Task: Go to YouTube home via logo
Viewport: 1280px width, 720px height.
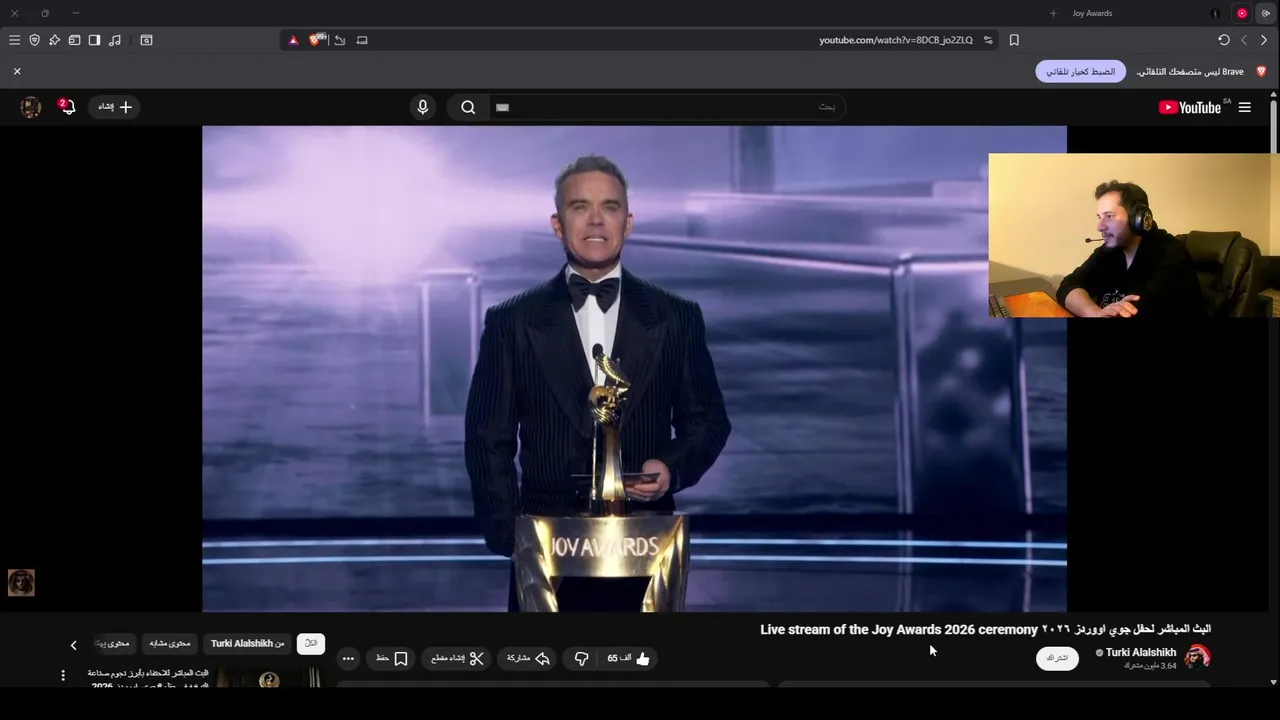Action: pyautogui.click(x=1189, y=107)
